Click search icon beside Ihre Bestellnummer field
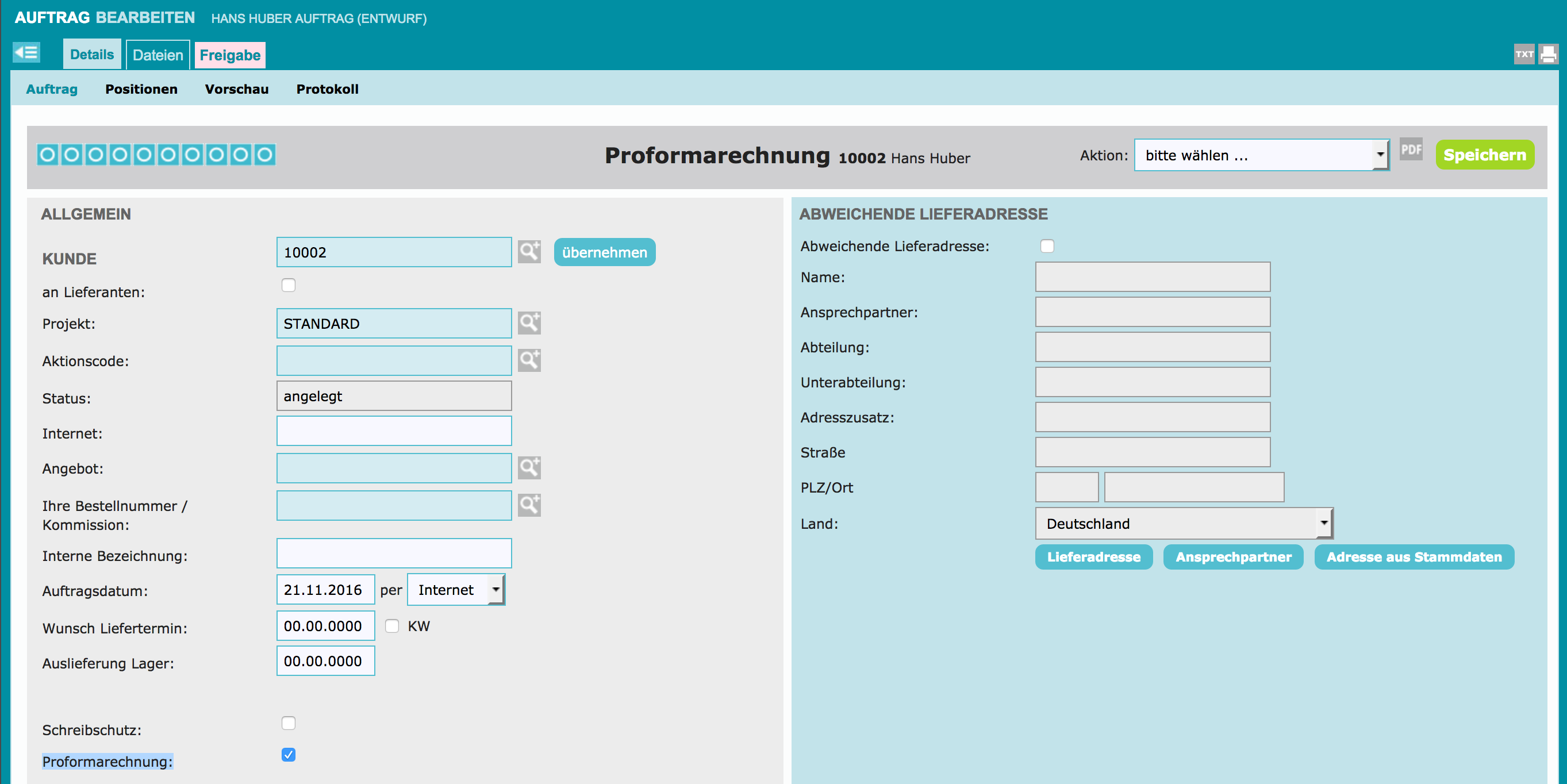Screen dimensions: 1567x784 [529, 505]
